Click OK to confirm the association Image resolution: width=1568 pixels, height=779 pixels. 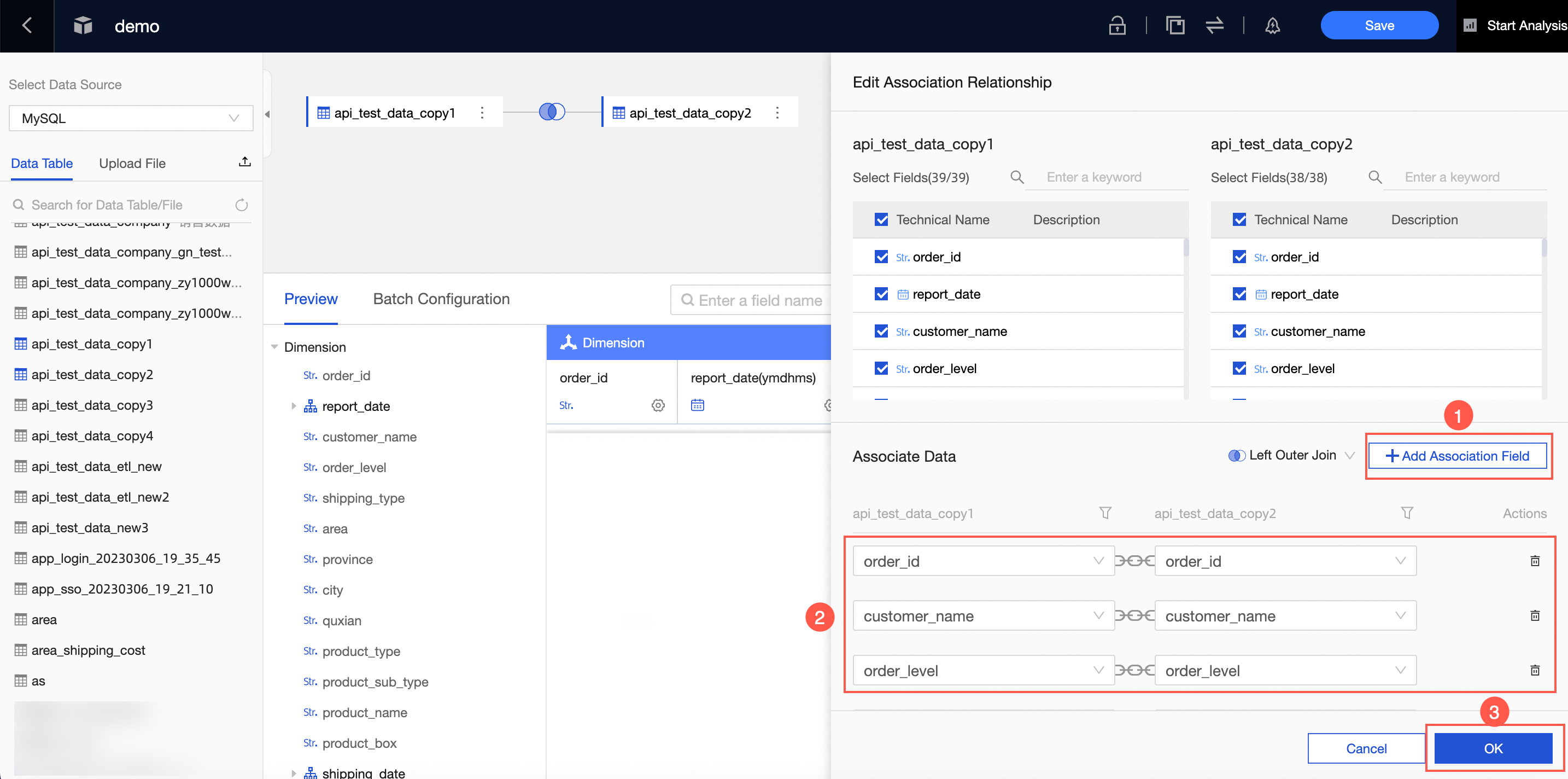(x=1493, y=748)
